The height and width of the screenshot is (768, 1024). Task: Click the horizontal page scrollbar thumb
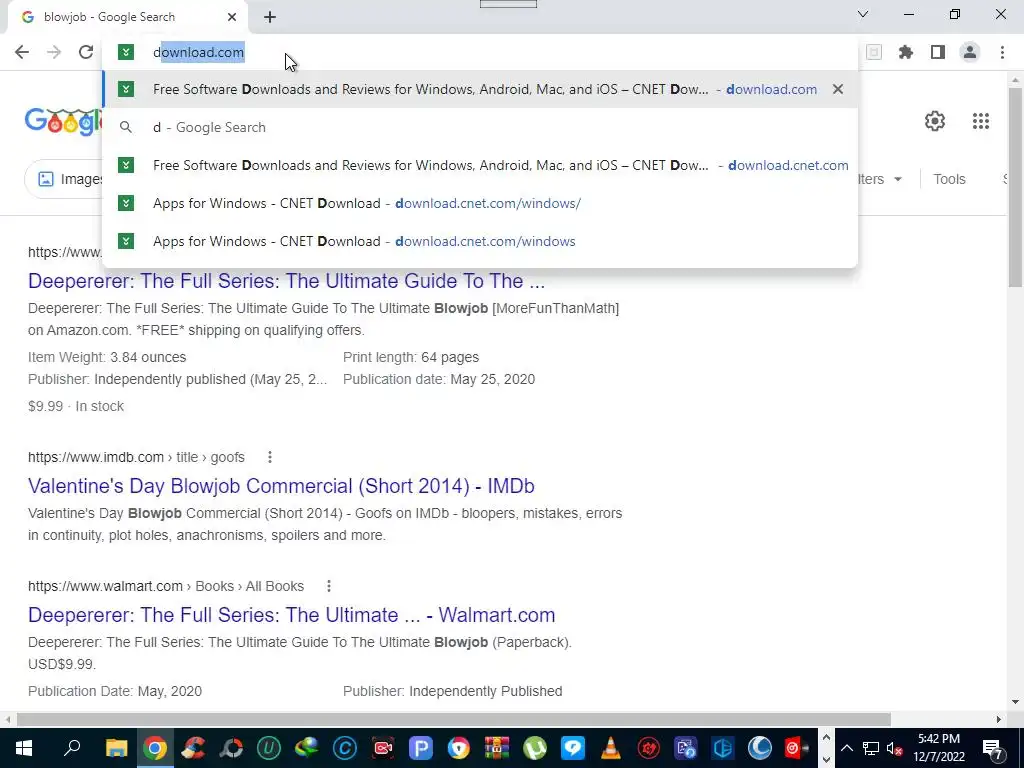454,719
